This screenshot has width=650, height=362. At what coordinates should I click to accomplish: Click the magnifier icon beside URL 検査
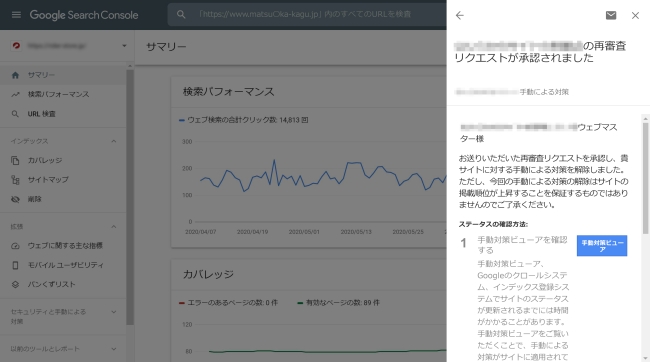15,114
